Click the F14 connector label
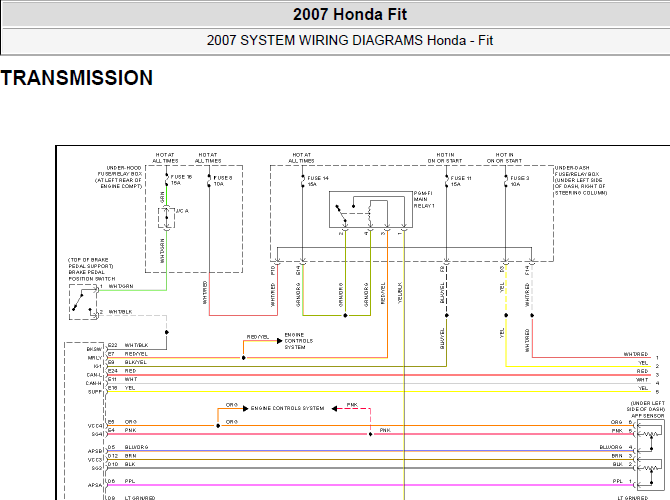Screen dimensions: 670x500 coord(527,270)
